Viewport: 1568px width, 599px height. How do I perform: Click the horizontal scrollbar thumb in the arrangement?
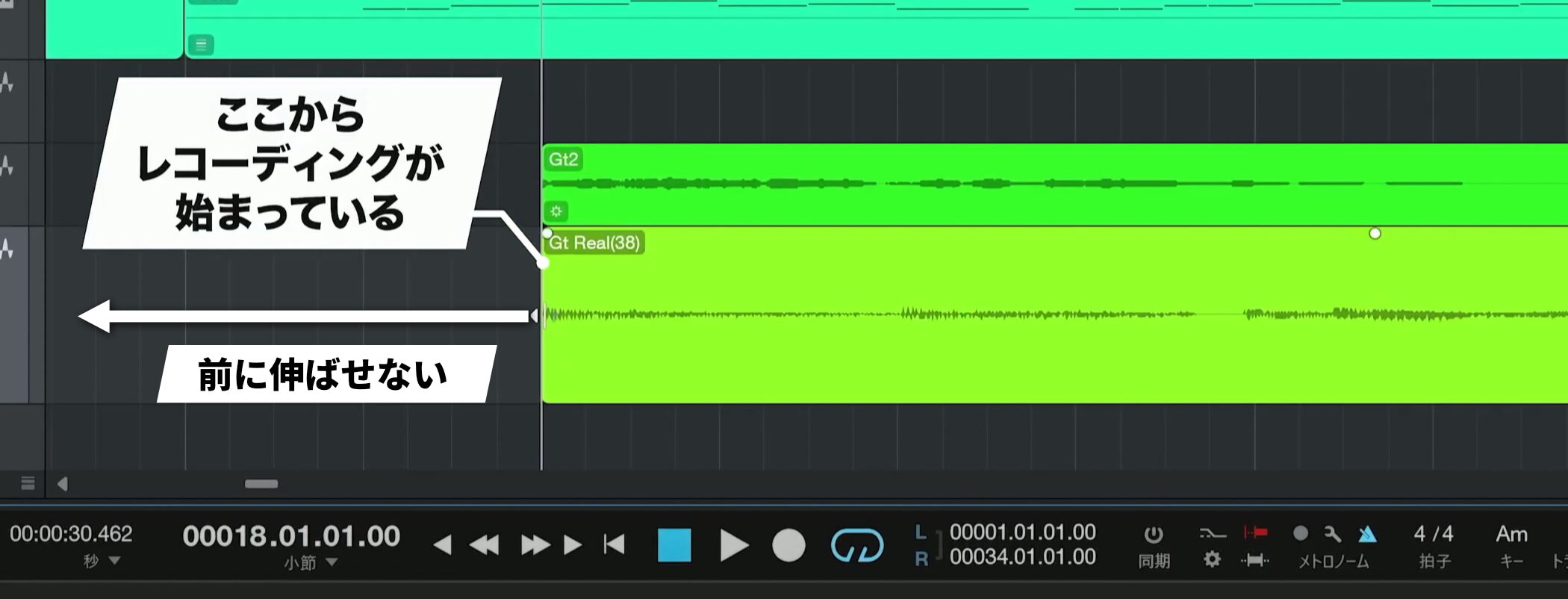point(261,484)
